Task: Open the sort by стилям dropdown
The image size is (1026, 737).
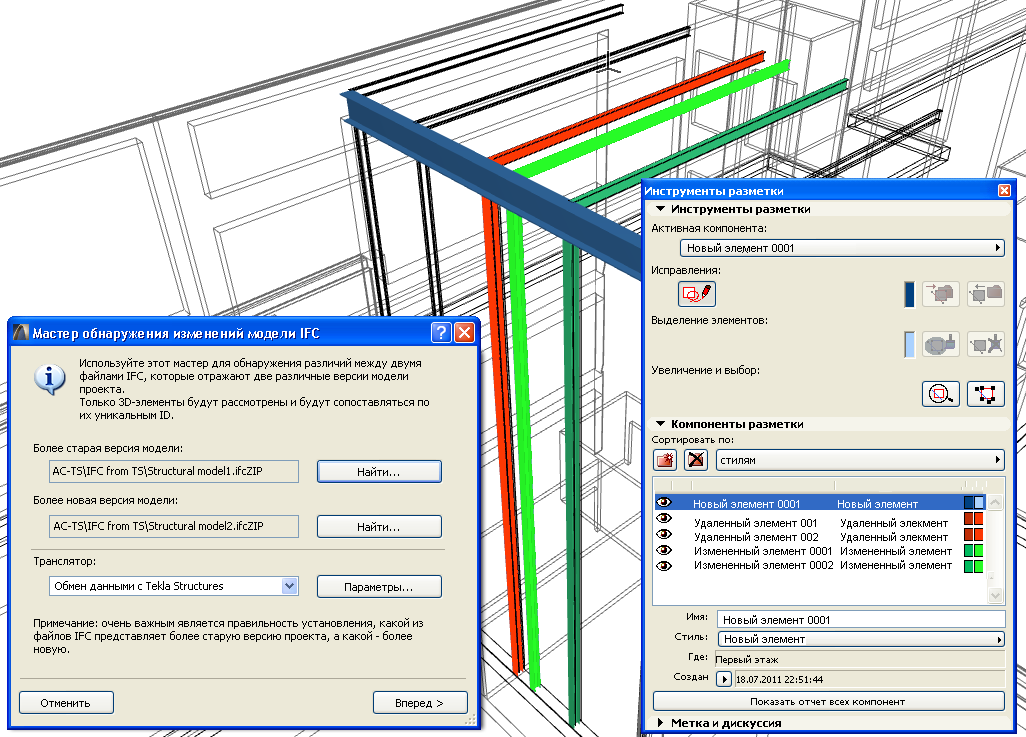Action: (x=860, y=460)
